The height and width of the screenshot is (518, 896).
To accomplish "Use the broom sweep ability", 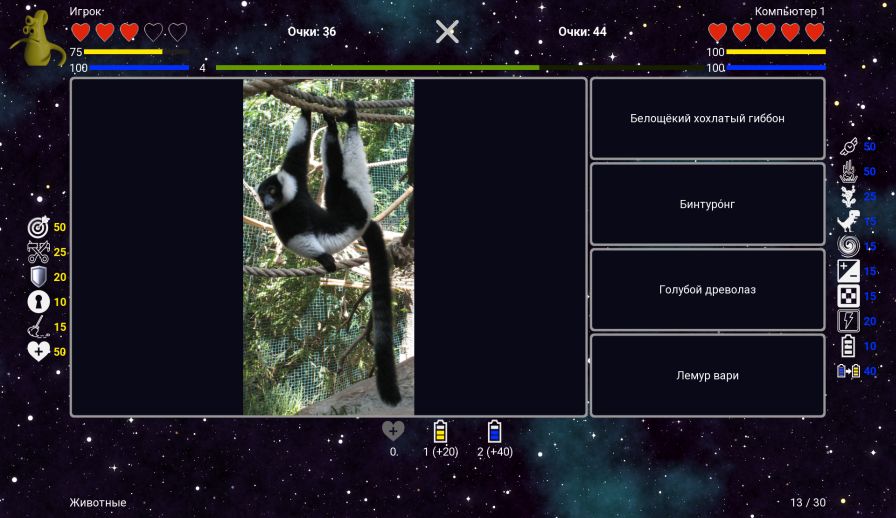I will point(38,327).
